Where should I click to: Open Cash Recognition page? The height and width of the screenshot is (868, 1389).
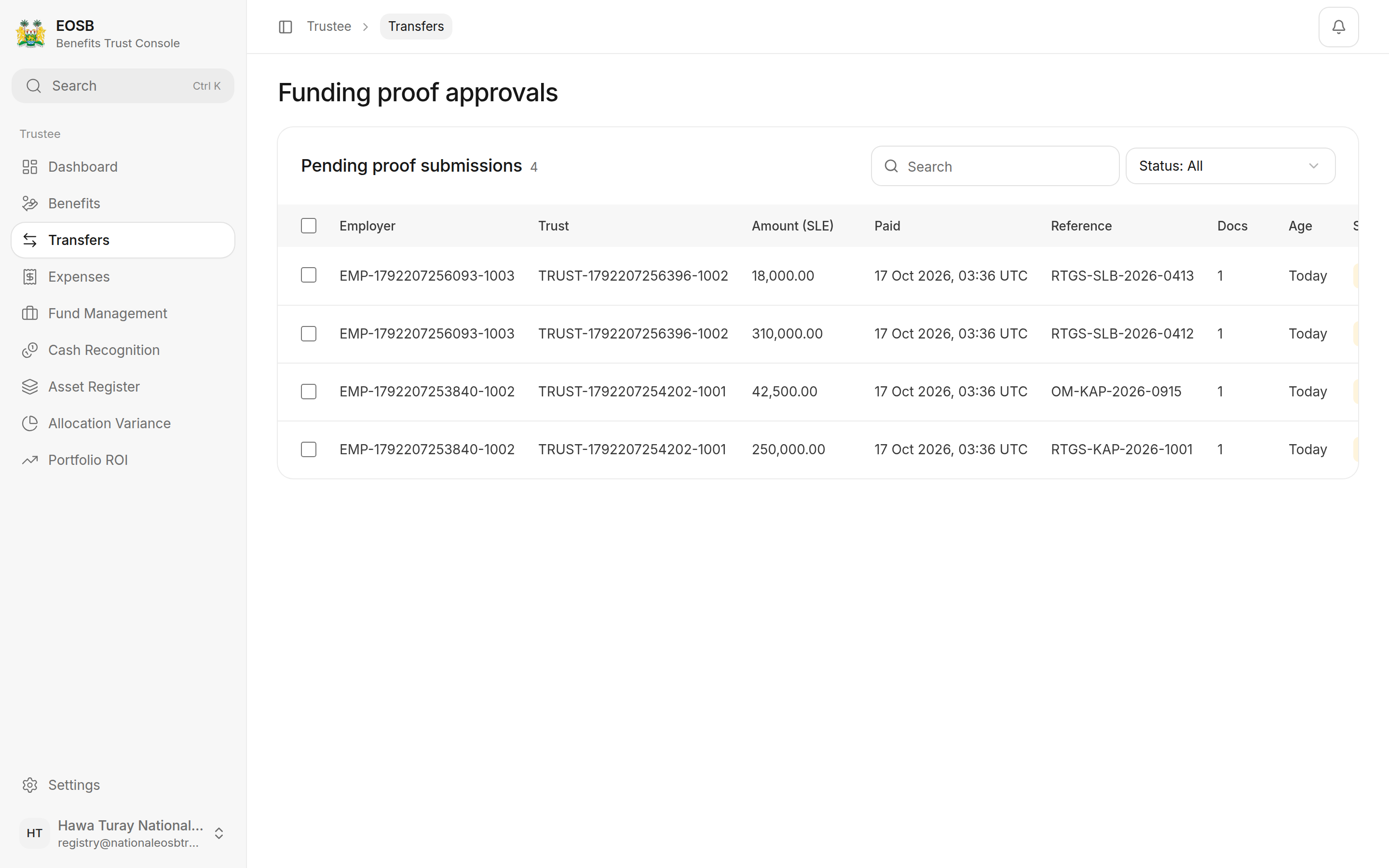tap(123, 350)
